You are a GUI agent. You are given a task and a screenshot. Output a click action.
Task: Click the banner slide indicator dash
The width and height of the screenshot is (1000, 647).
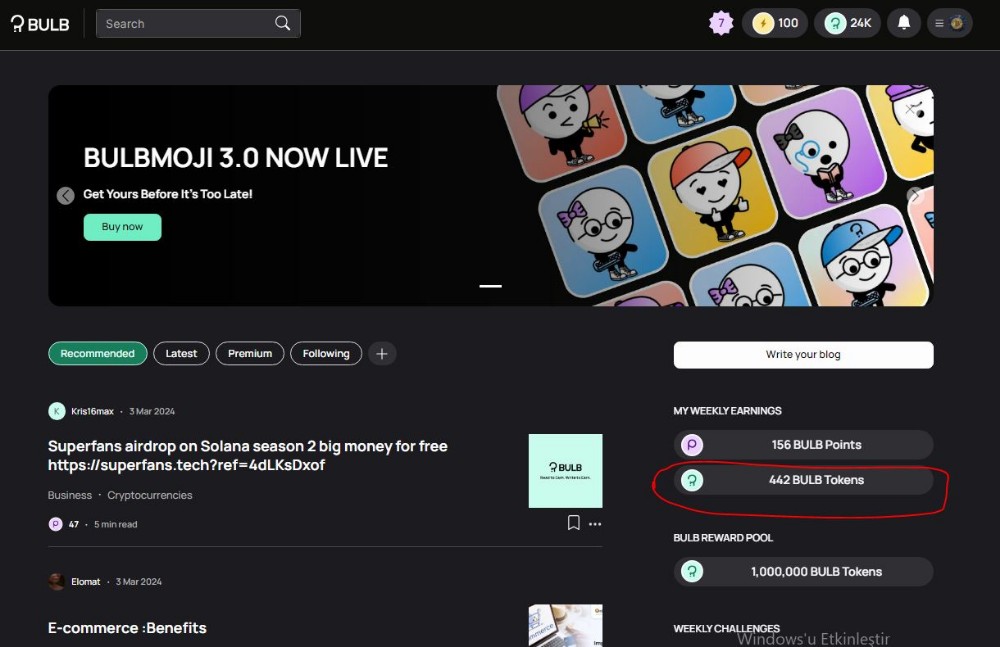490,286
